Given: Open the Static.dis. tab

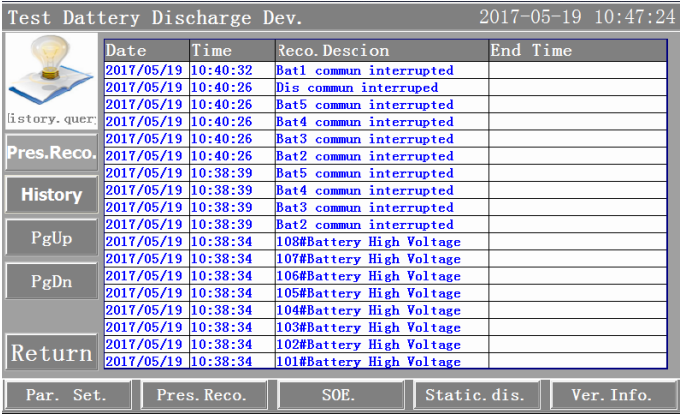Looking at the screenshot, I should click(x=475, y=395).
